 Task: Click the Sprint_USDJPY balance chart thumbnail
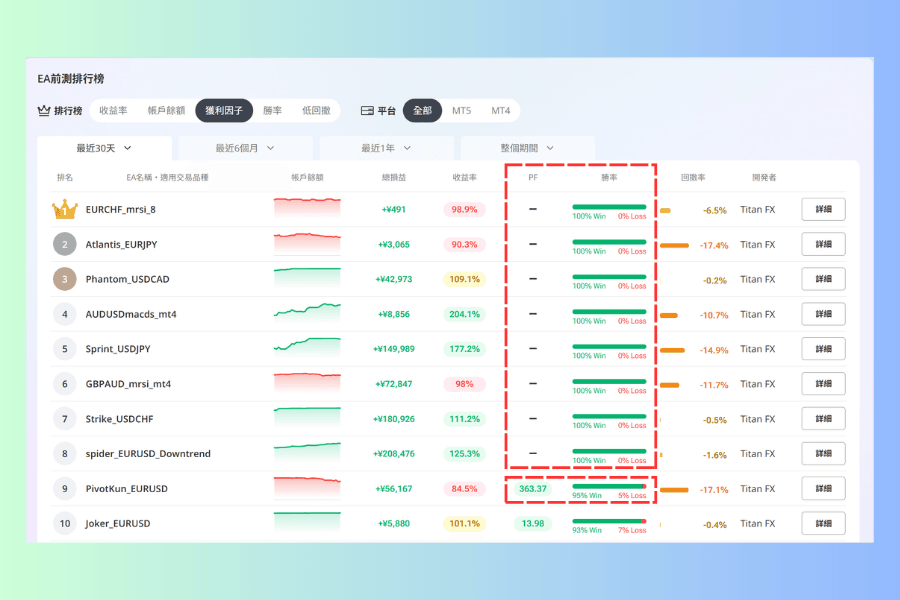click(x=307, y=348)
